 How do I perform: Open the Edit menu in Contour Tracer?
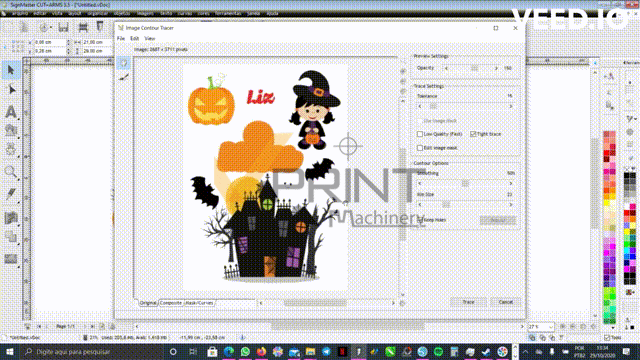tap(134, 38)
